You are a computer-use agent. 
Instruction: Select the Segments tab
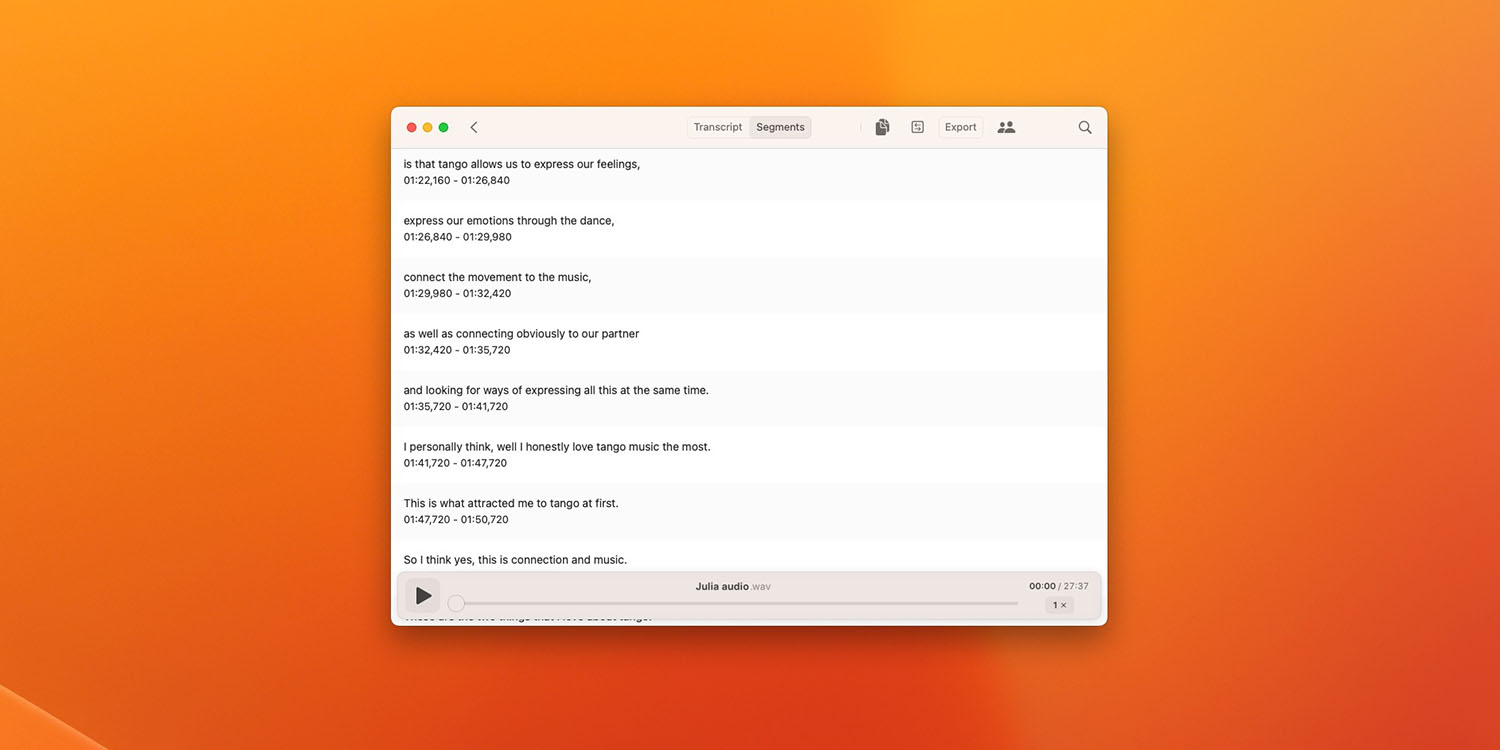[x=780, y=127]
